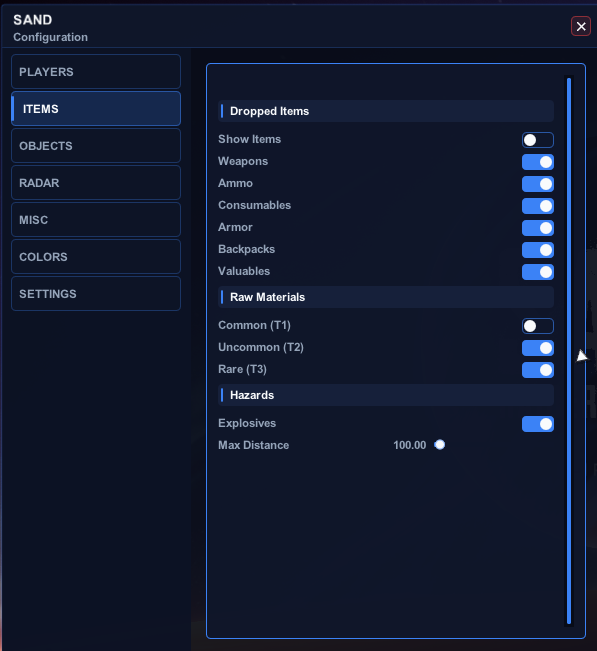Switch to the OBJECTS tab
The width and height of the screenshot is (597, 651).
96,145
